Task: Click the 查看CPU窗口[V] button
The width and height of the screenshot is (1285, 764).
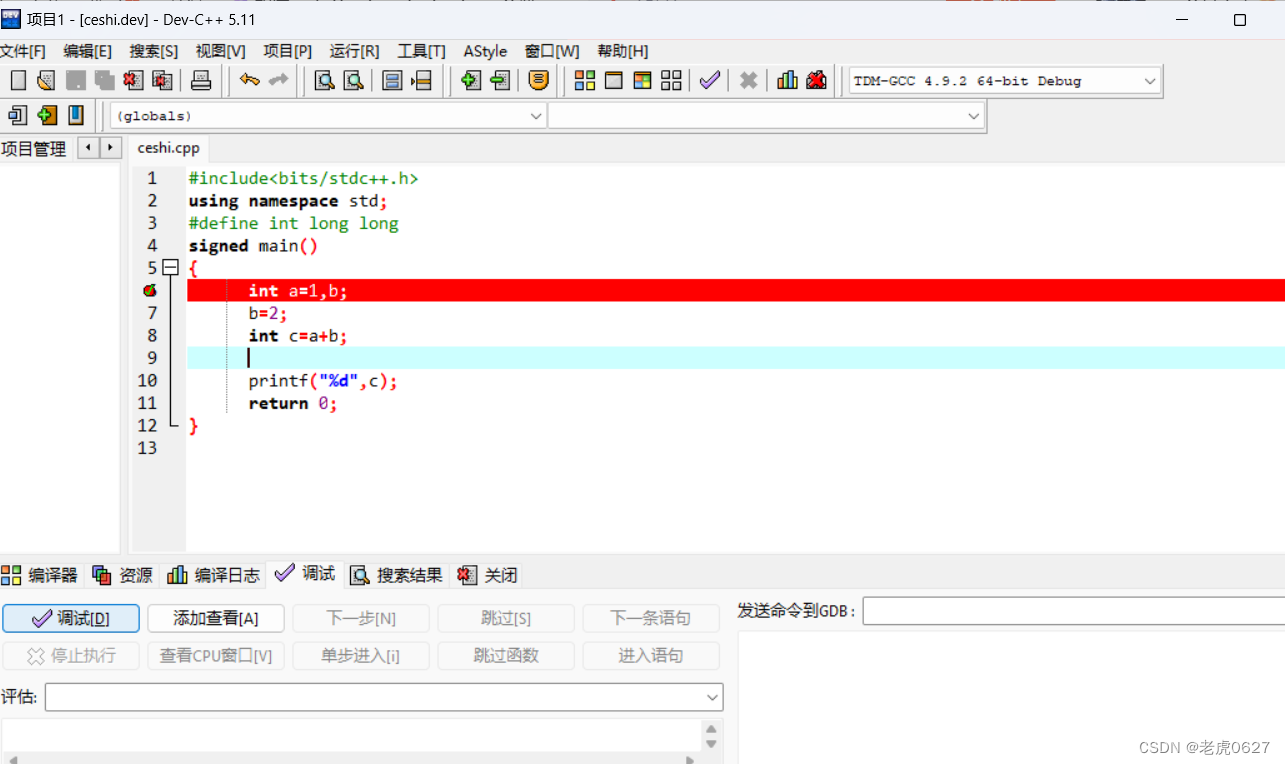Action: click(216, 656)
